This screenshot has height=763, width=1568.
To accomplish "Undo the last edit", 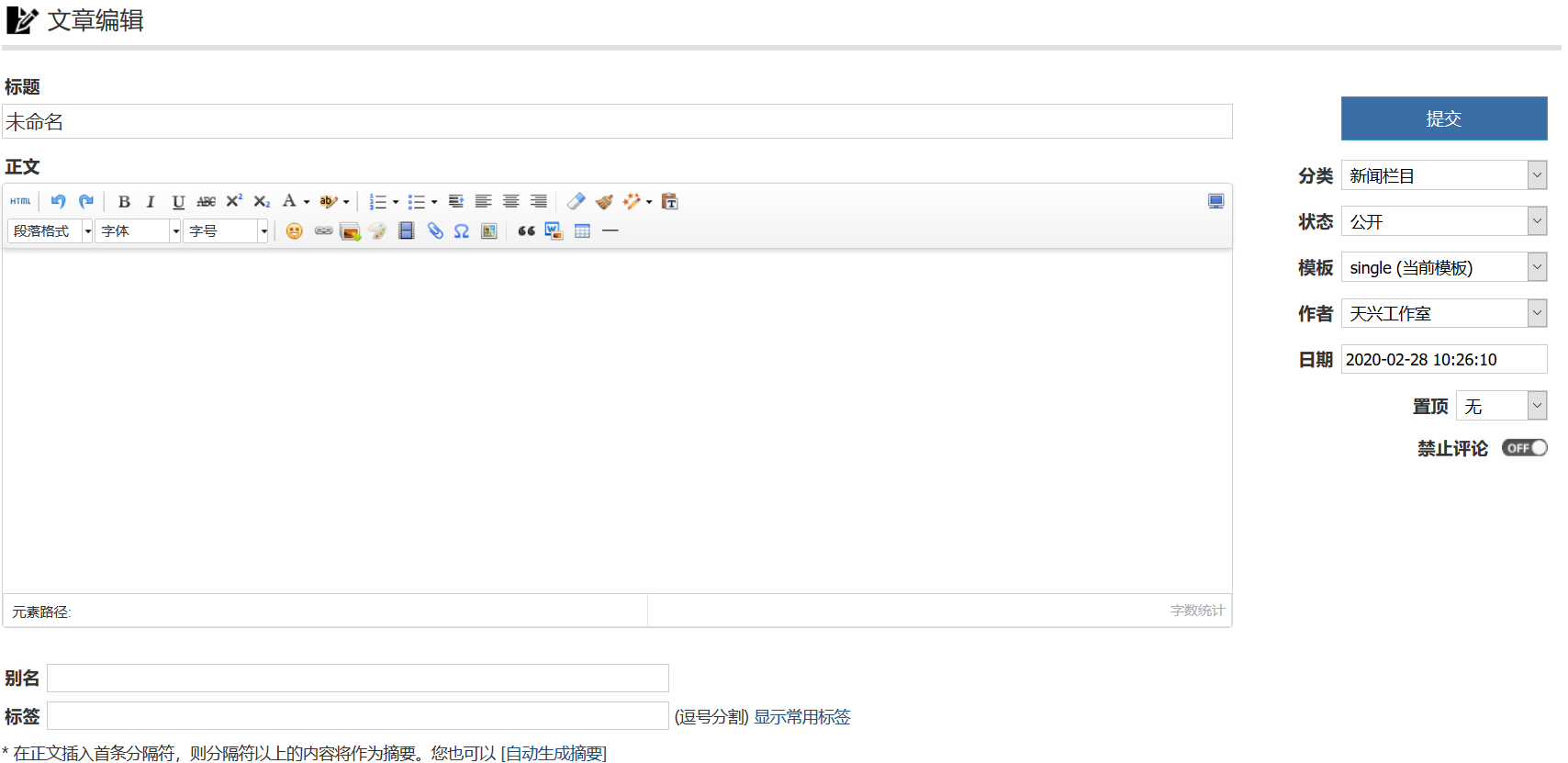I will click(x=58, y=201).
